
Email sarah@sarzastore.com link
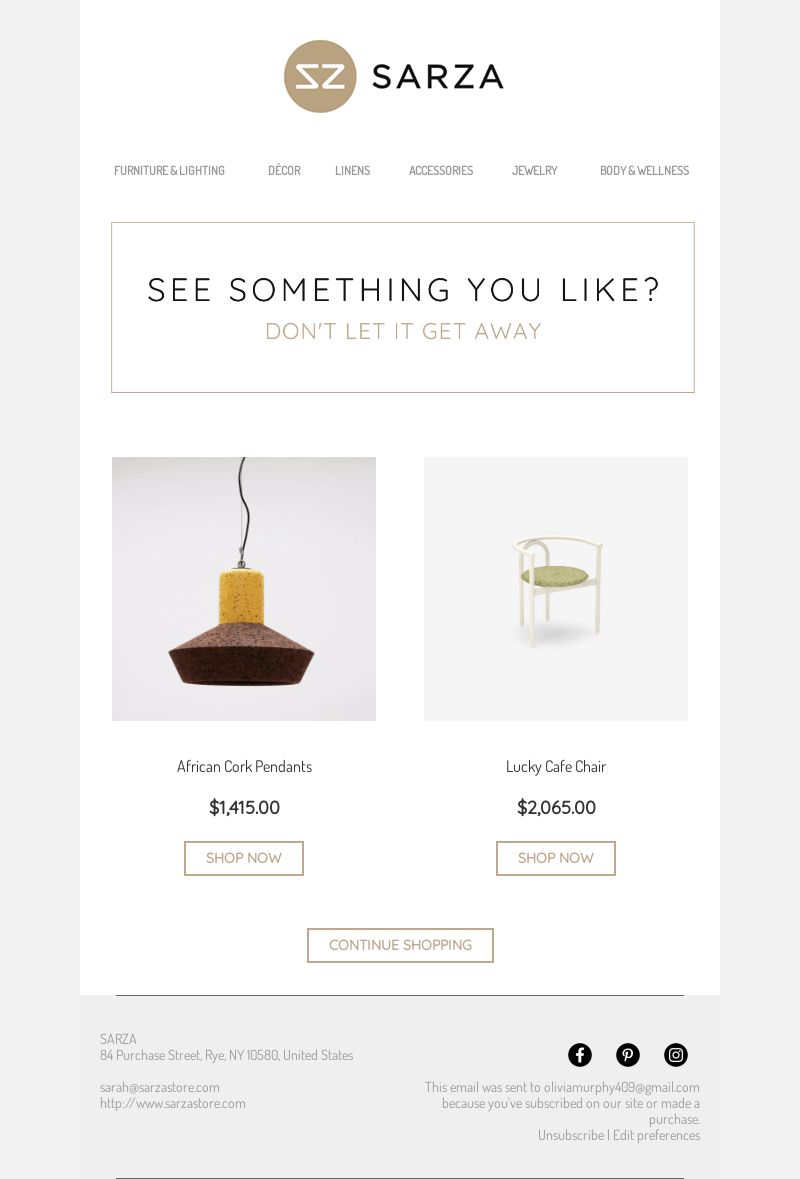point(160,1087)
